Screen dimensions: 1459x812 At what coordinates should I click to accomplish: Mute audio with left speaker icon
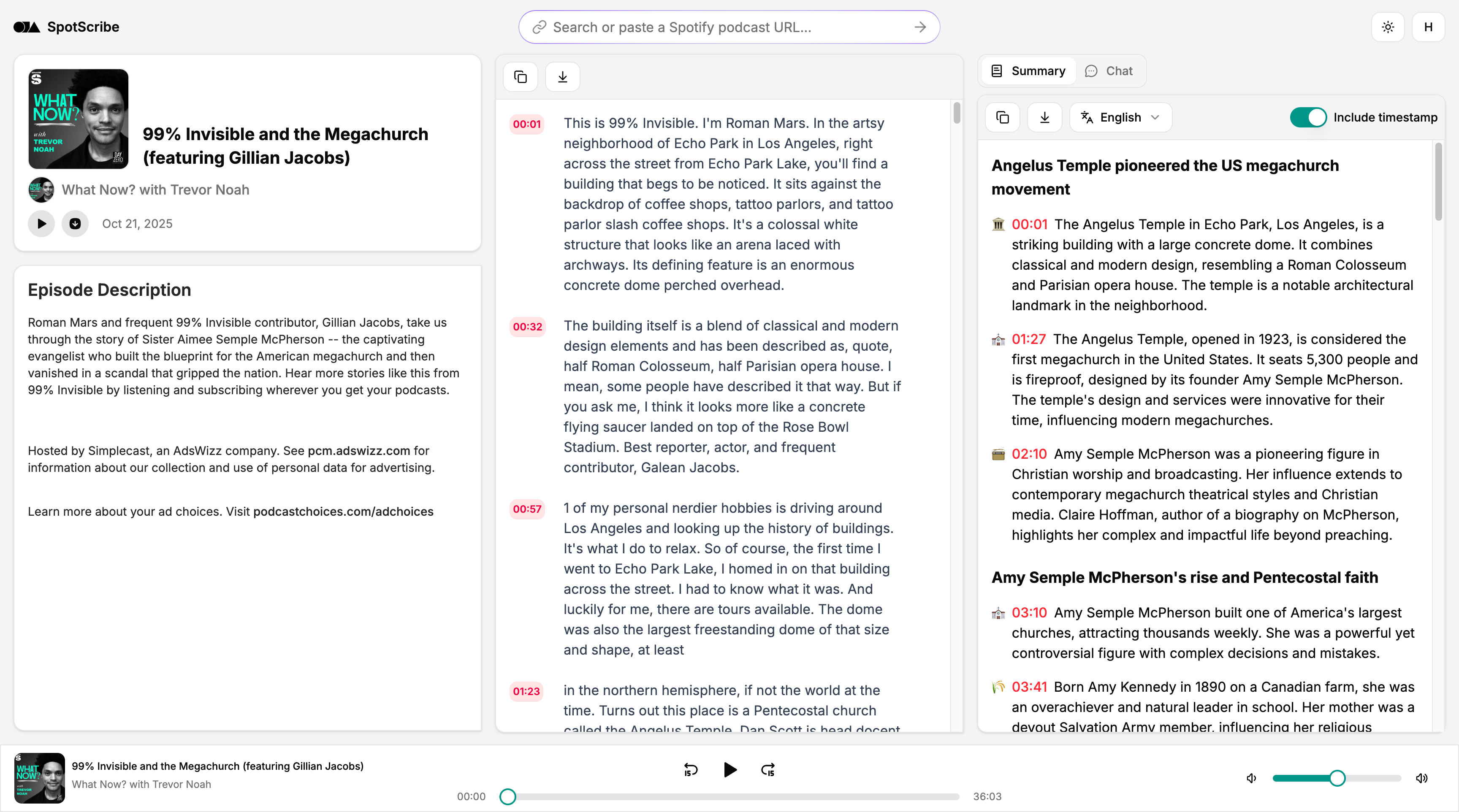click(x=1250, y=778)
